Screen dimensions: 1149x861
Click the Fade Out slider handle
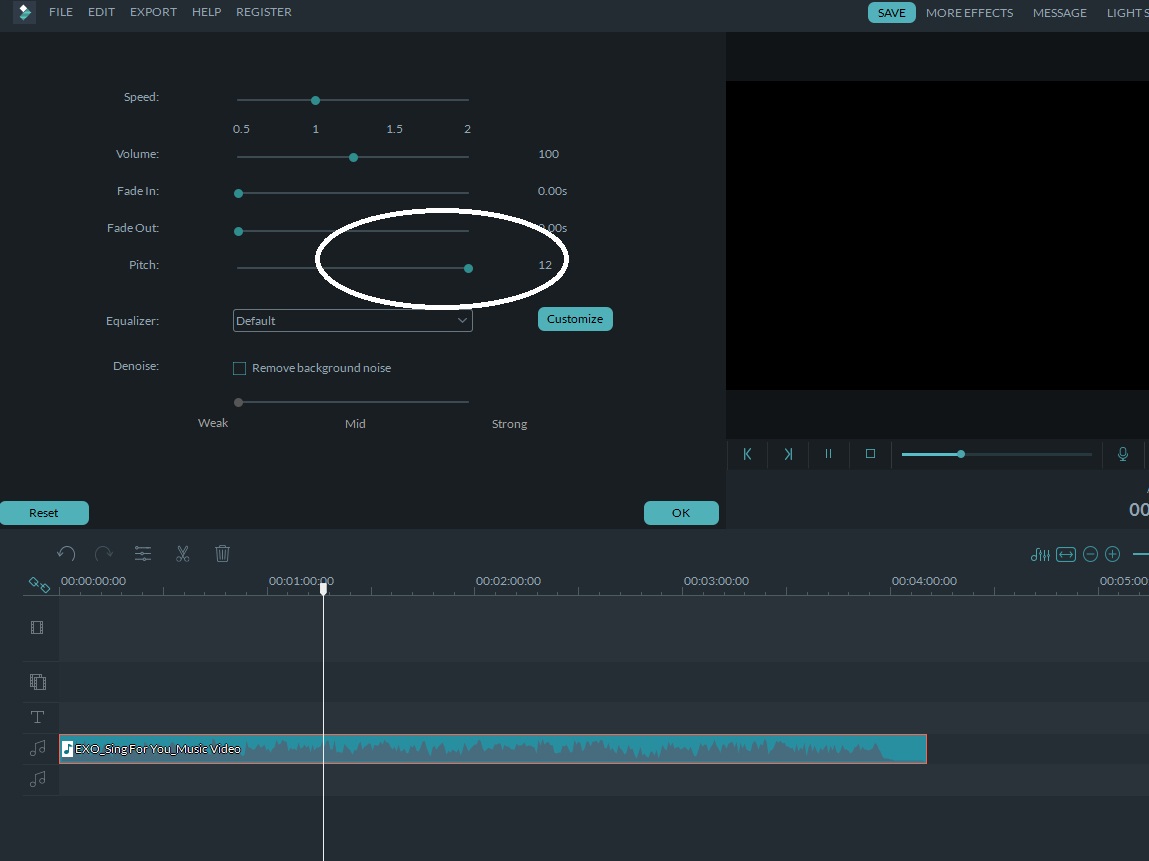[238, 231]
